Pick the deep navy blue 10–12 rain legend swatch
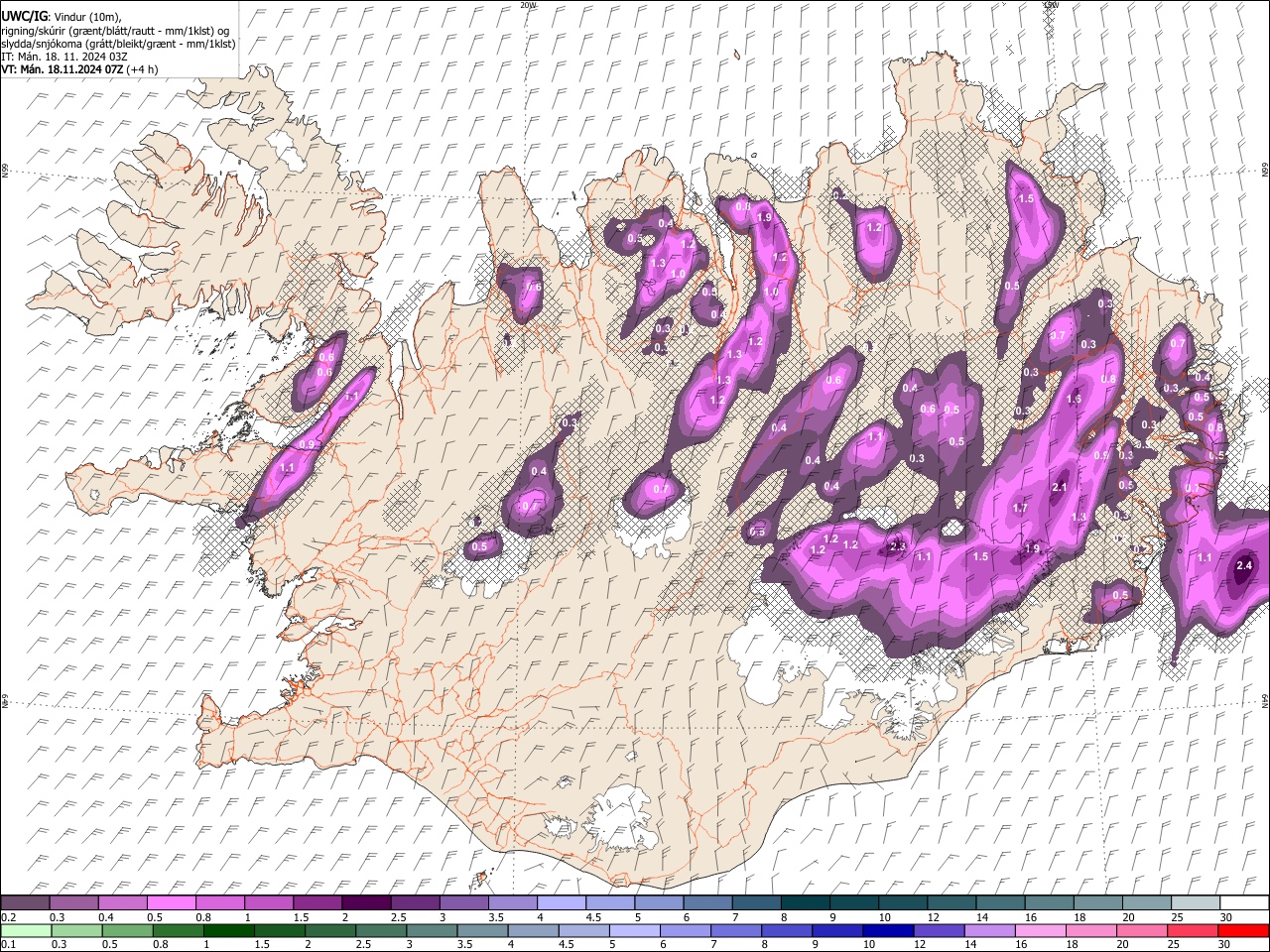1270x952 pixels. (x=888, y=931)
